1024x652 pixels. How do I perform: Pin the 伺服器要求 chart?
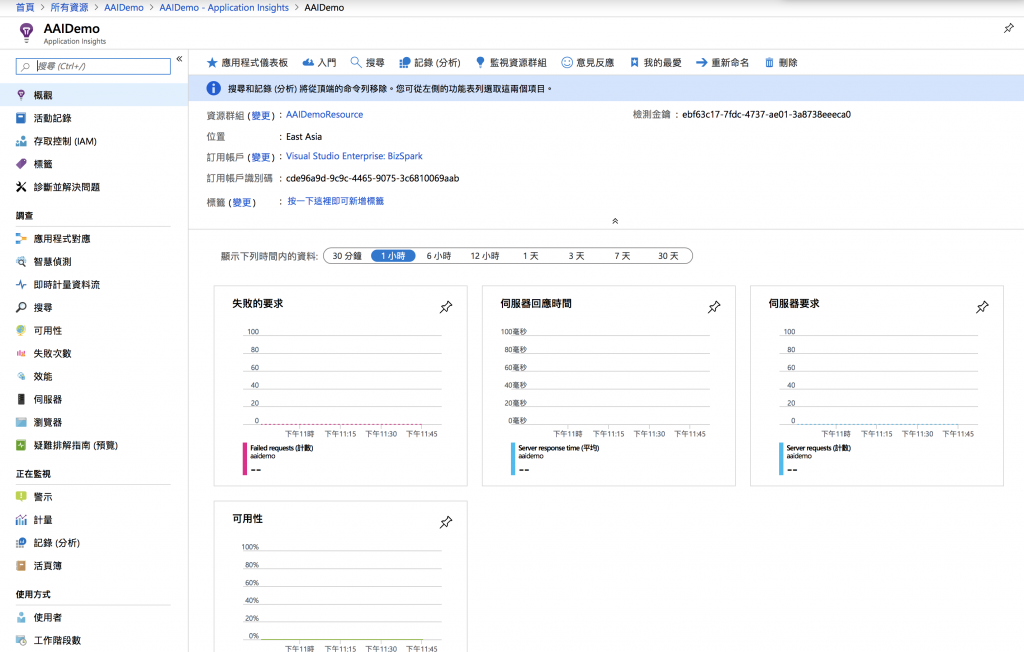pos(982,307)
